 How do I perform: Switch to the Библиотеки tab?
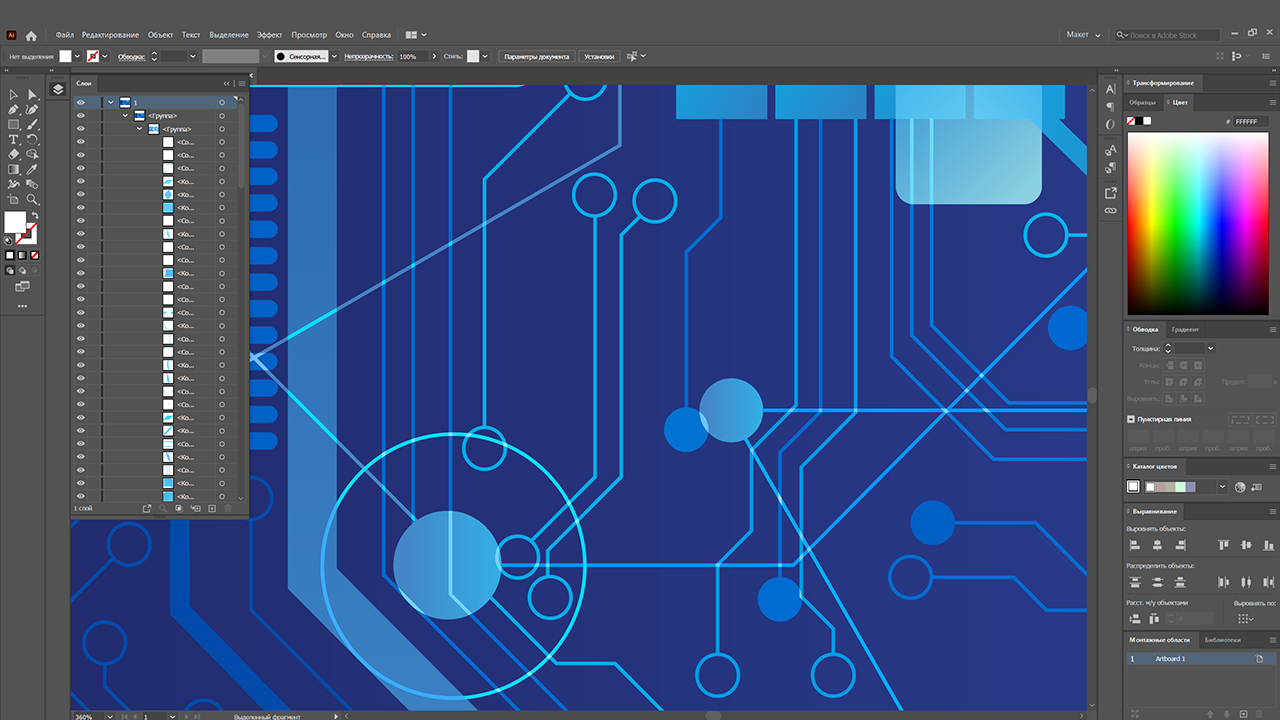click(1223, 639)
